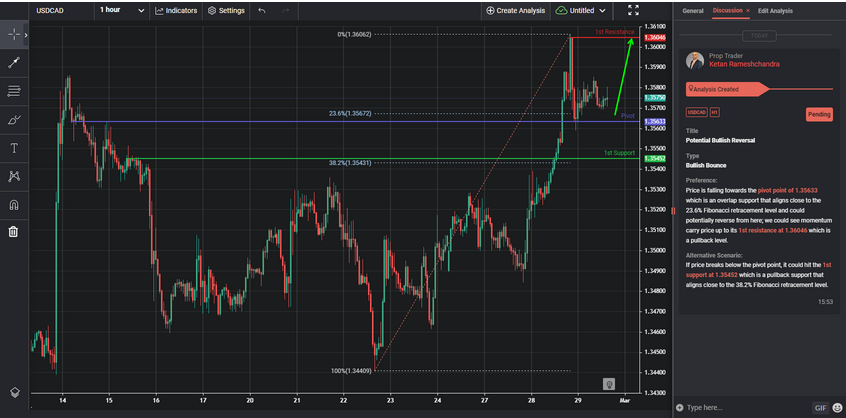Viewport: 846px width, 418px height.
Task: Click the Pending status button
Action: [819, 114]
